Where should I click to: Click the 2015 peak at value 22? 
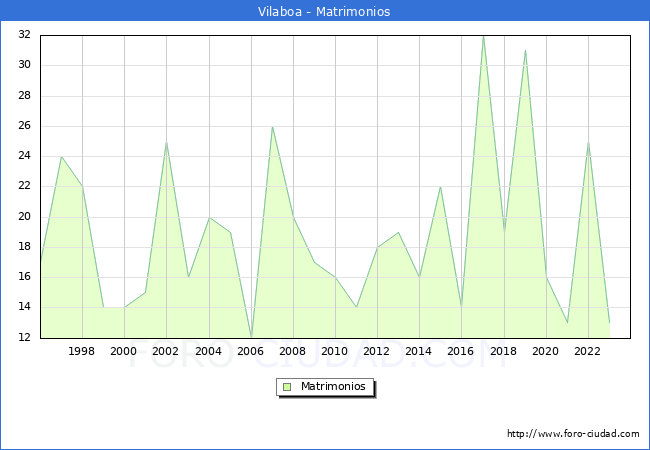point(440,187)
